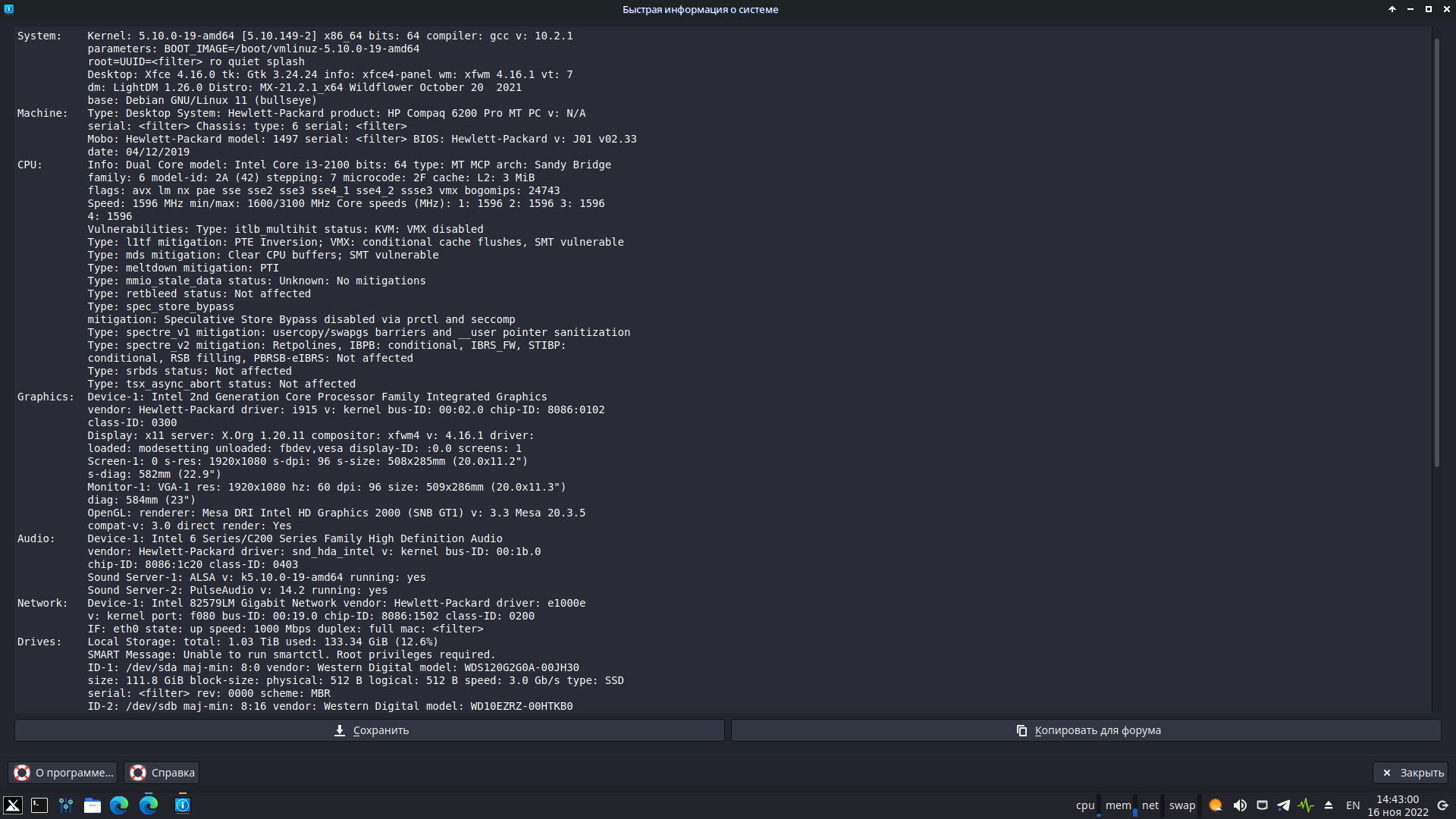Click the Machine: section label
Screen dimensions: 1456x819
[42, 113]
